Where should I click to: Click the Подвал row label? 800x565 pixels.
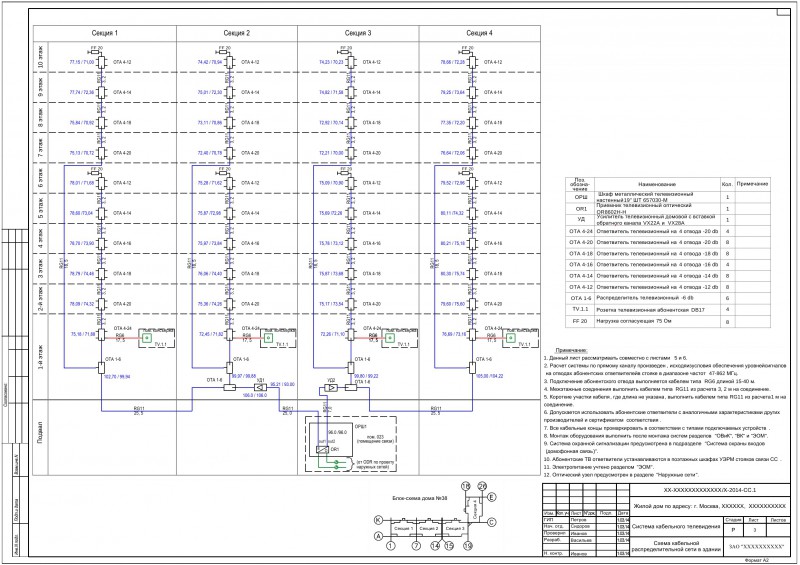pos(40,432)
